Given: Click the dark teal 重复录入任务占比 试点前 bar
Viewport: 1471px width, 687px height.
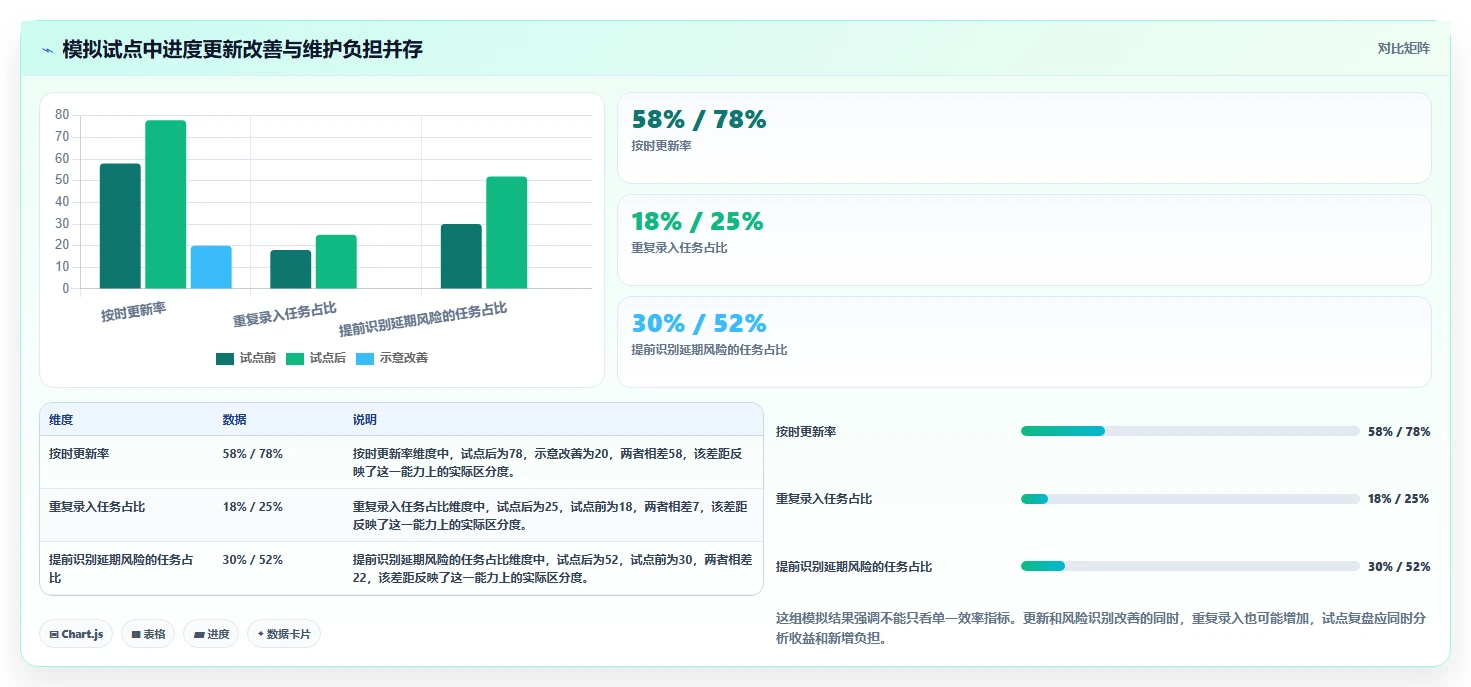Looking at the screenshot, I should pyautogui.click(x=290, y=269).
